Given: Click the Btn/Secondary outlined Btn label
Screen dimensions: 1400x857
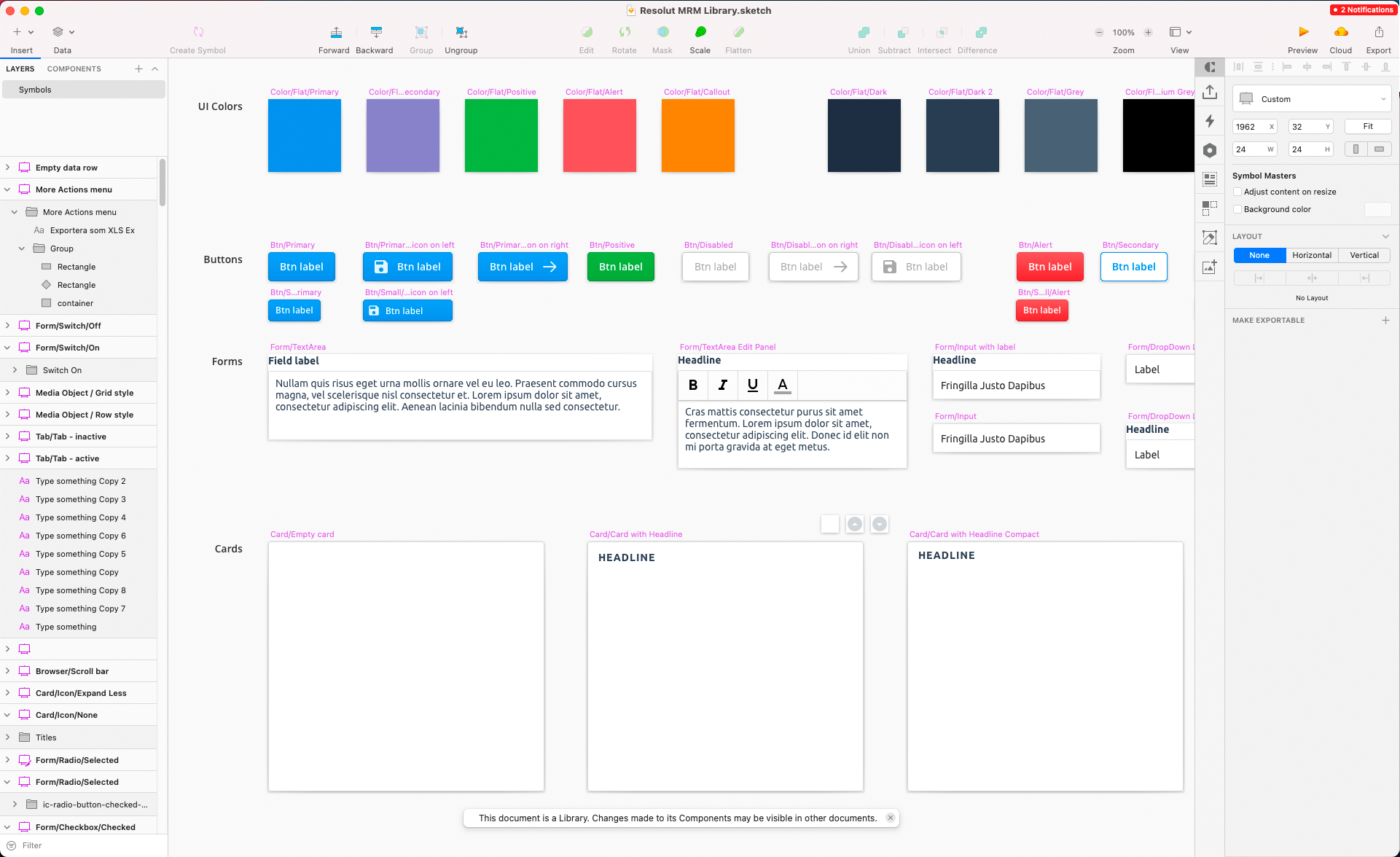Looking at the screenshot, I should click(1134, 267).
